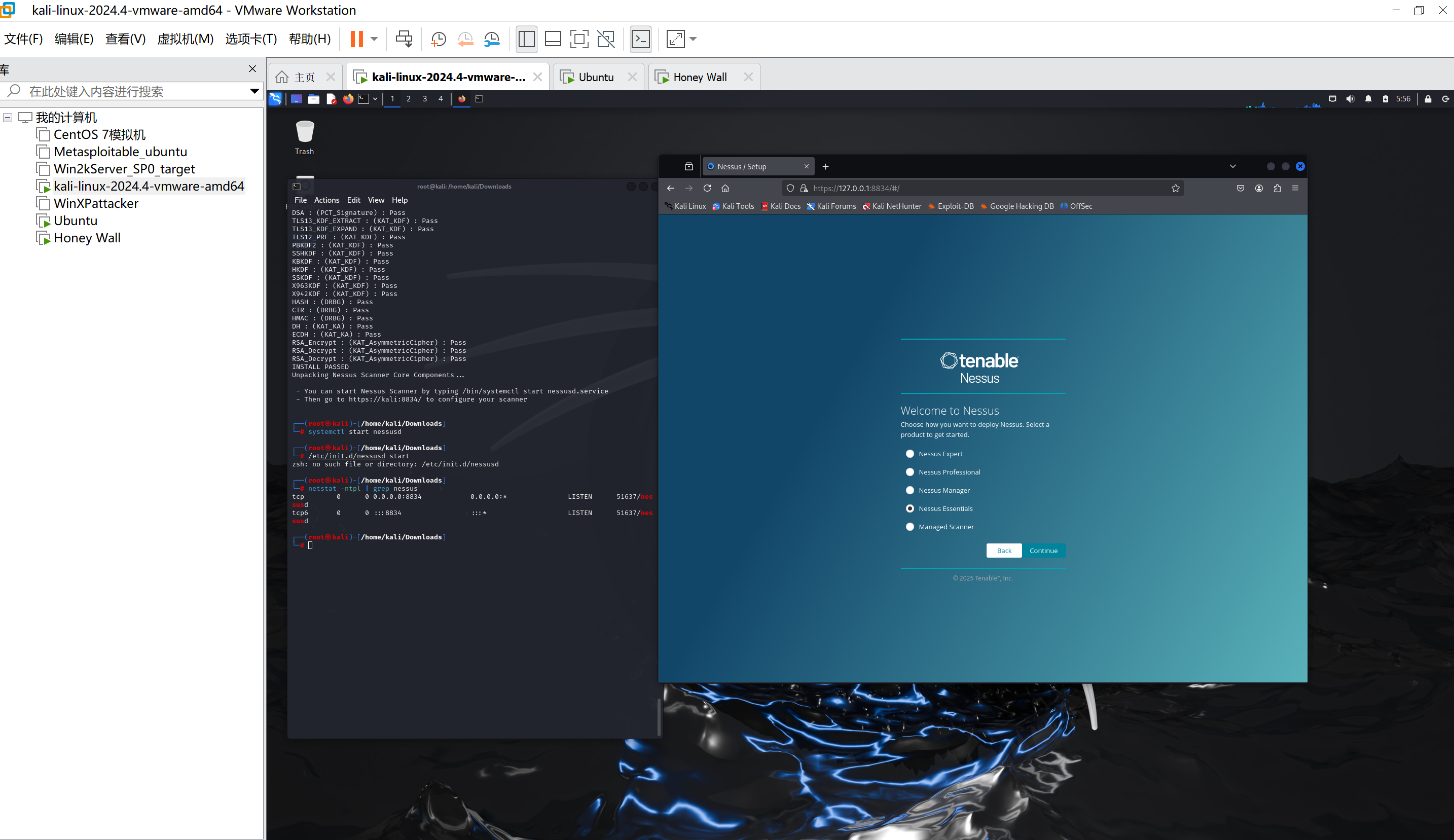Select Metasploitable_ubuntu in the library
1454x840 pixels.
point(120,152)
